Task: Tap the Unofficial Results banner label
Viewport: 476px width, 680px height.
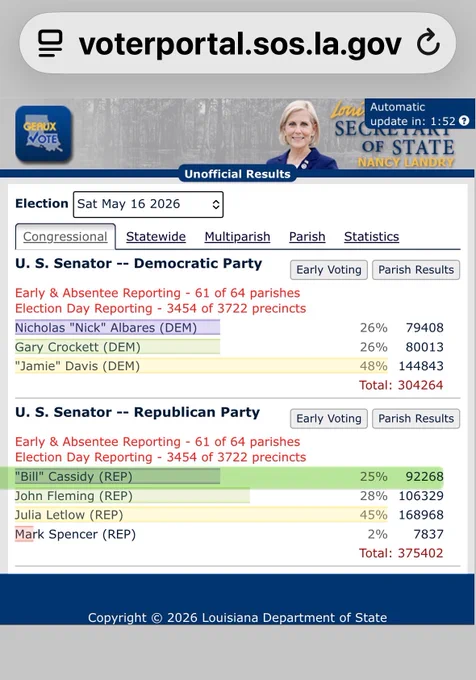Action: 237,174
